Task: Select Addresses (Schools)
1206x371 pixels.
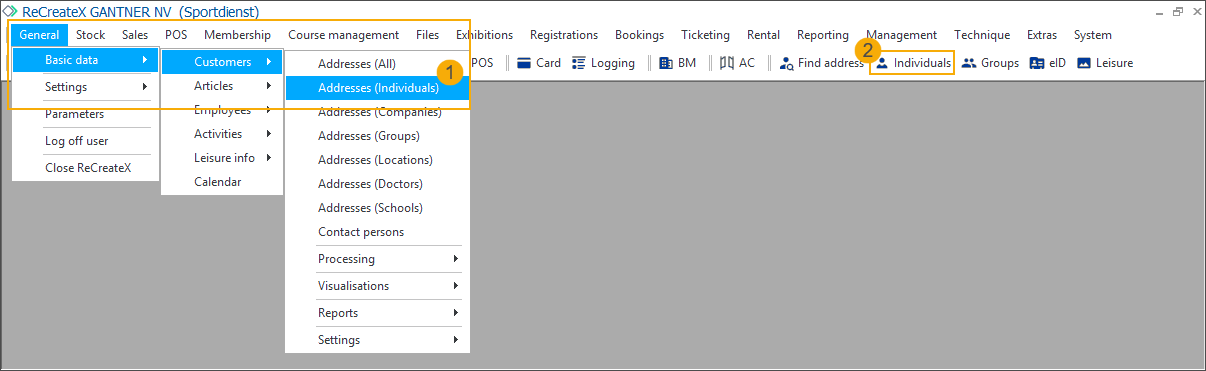Action: (x=376, y=208)
